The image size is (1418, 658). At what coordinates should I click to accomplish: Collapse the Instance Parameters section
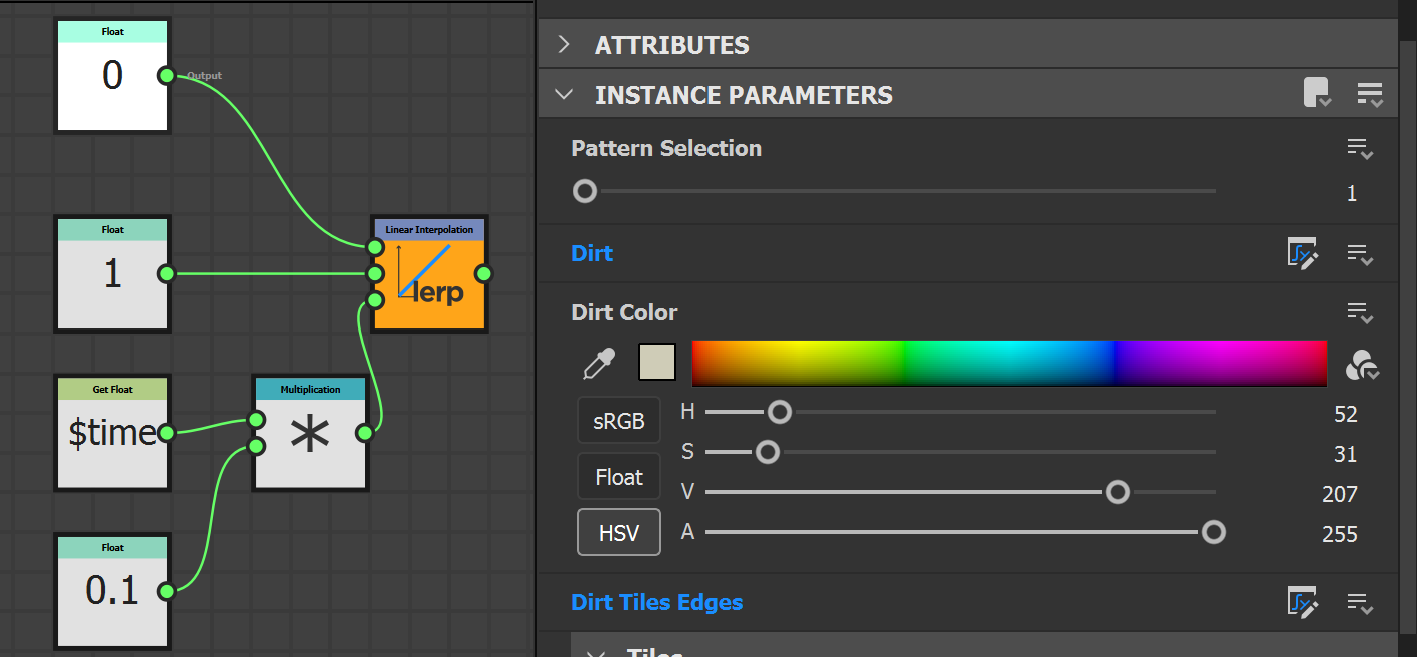pyautogui.click(x=565, y=95)
